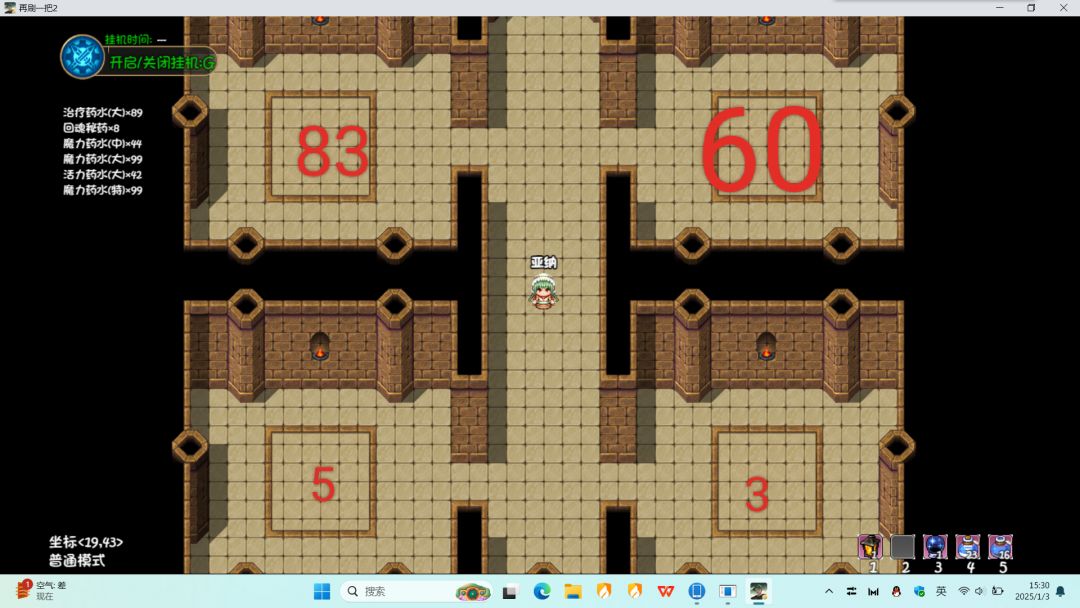
Task: Select quick slot 1 lantern item
Action: pos(870,547)
